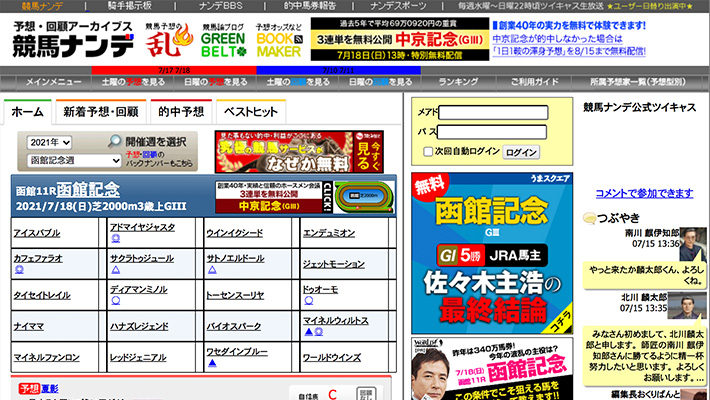
Task: Open the 夏影 predictor name link
Action: click(x=50, y=389)
